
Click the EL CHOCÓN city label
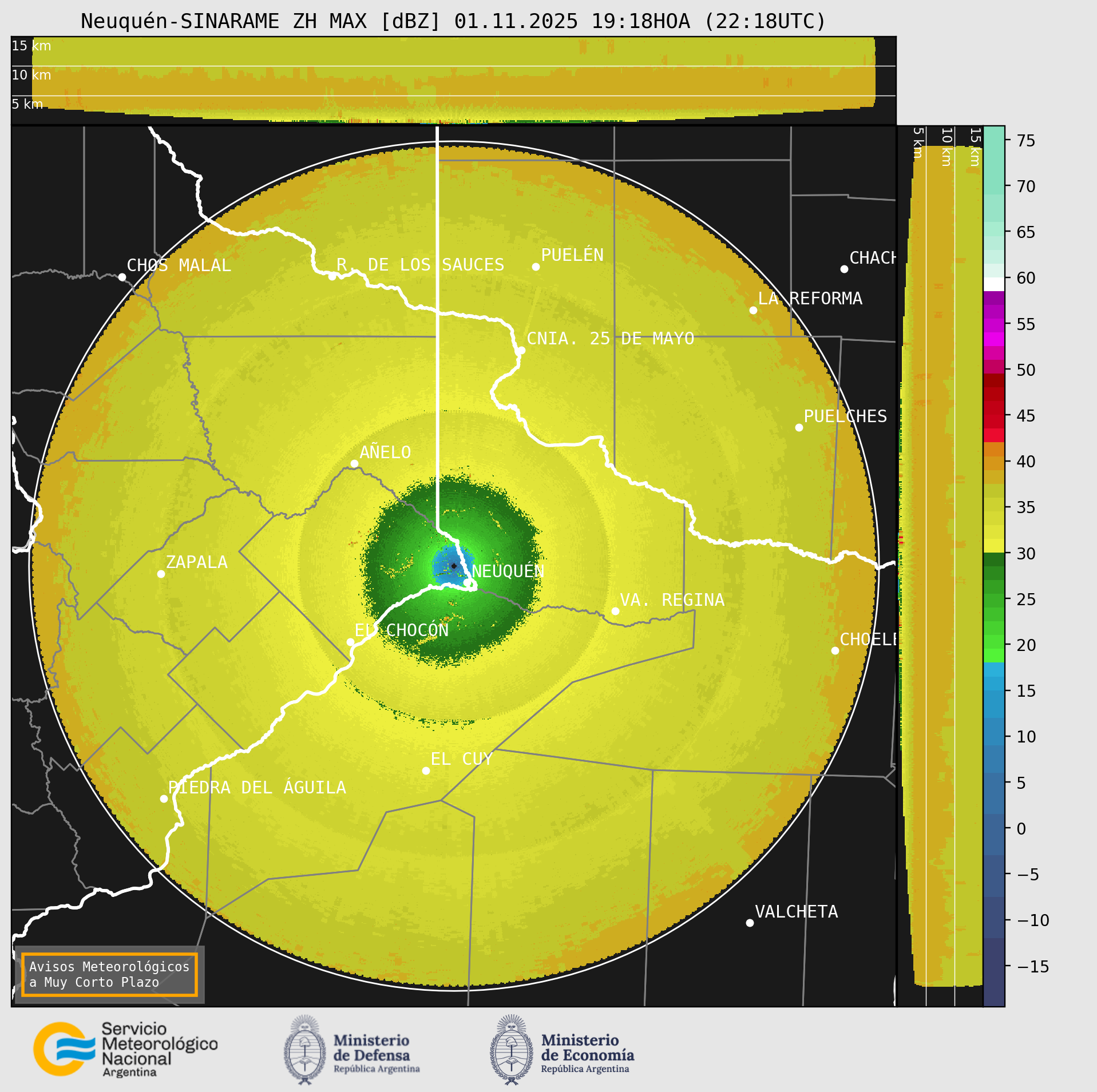tap(402, 630)
